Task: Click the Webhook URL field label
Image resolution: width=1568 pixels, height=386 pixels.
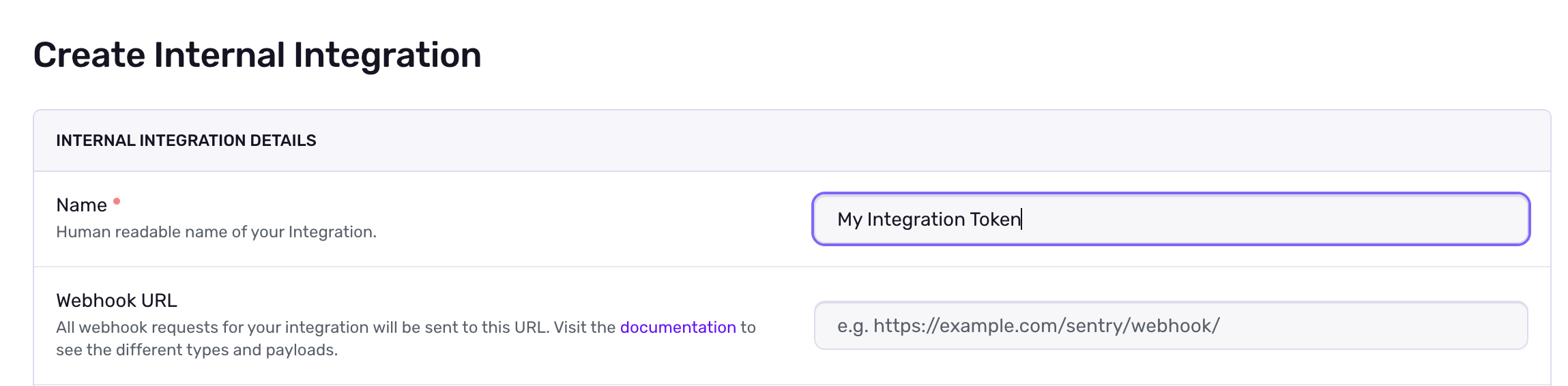Action: tap(117, 301)
